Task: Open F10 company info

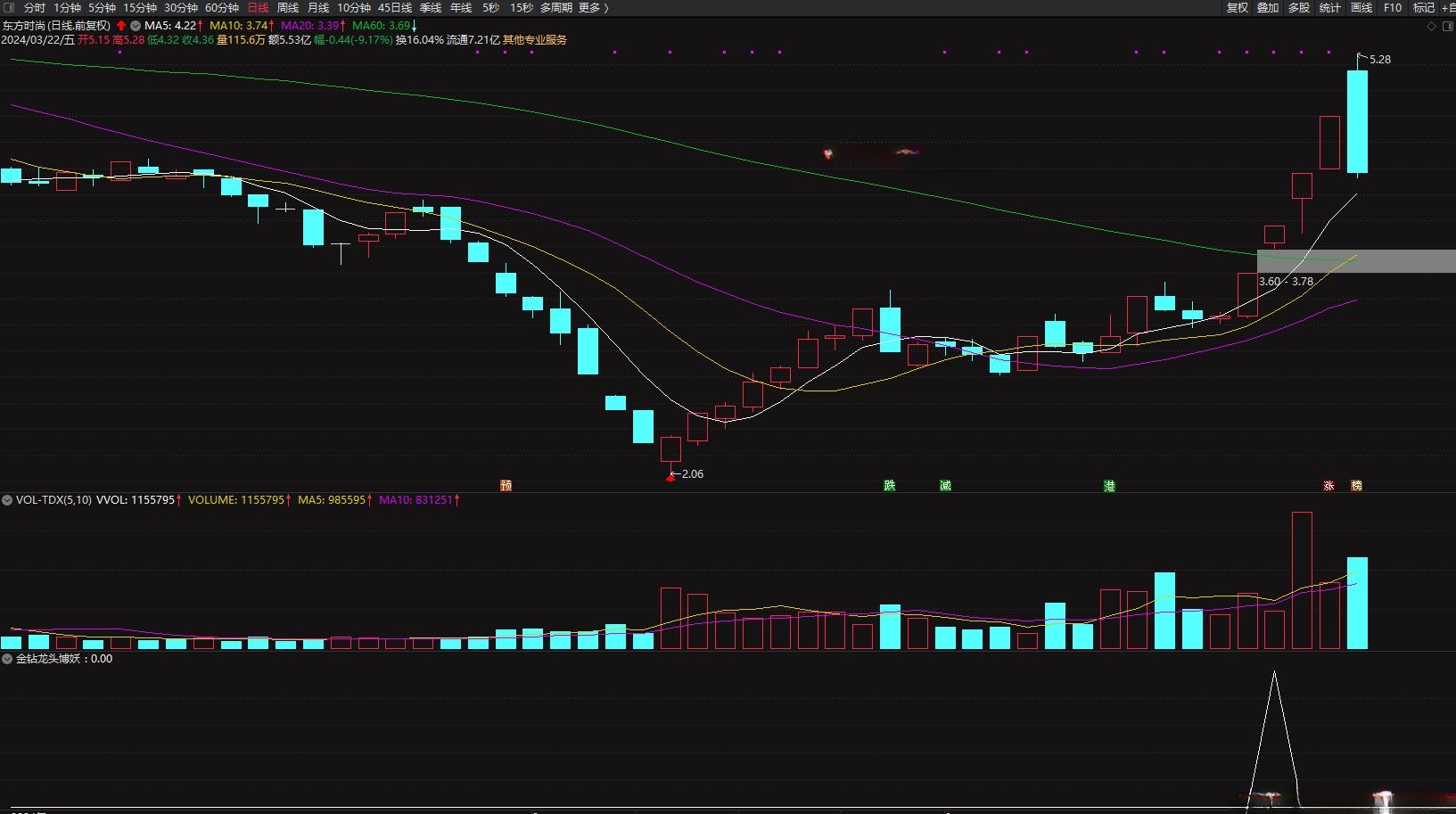Action: point(1393,7)
